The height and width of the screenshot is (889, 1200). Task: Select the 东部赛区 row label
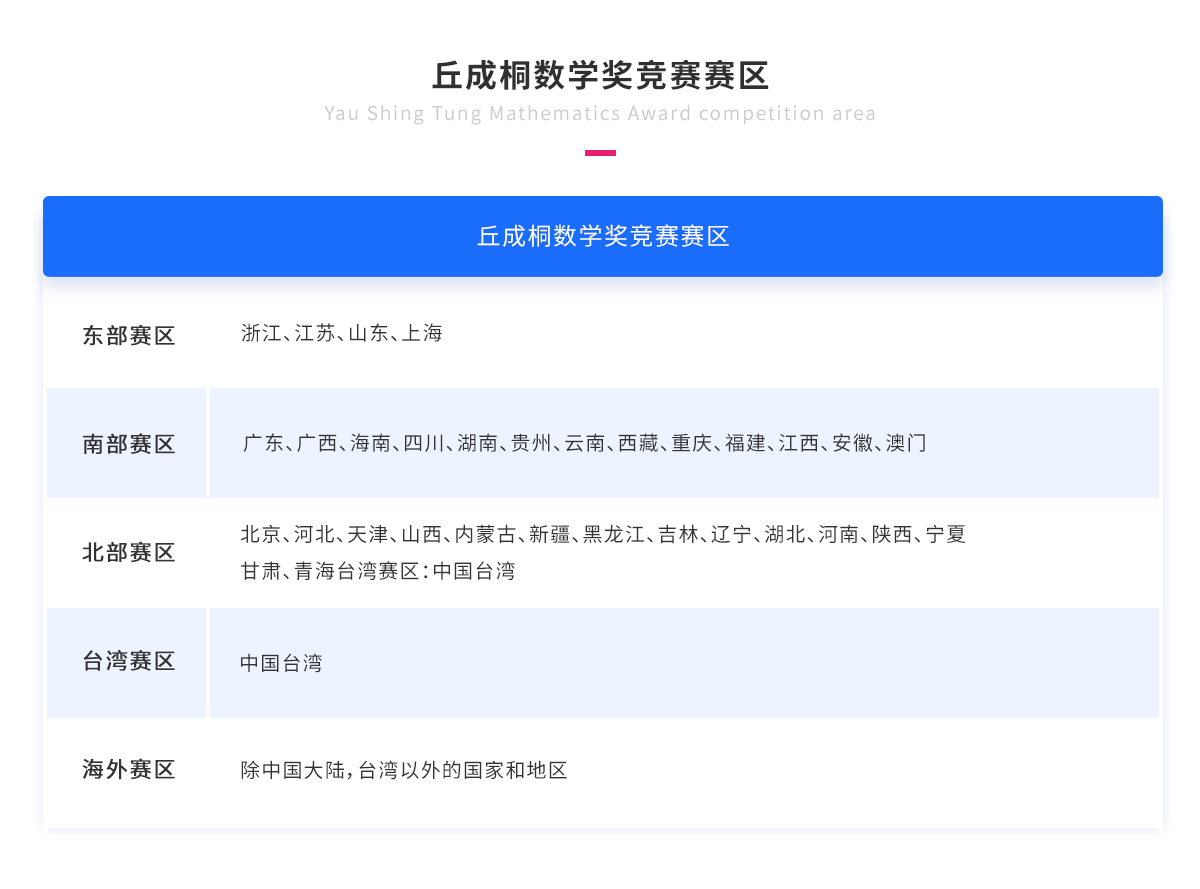coord(129,336)
